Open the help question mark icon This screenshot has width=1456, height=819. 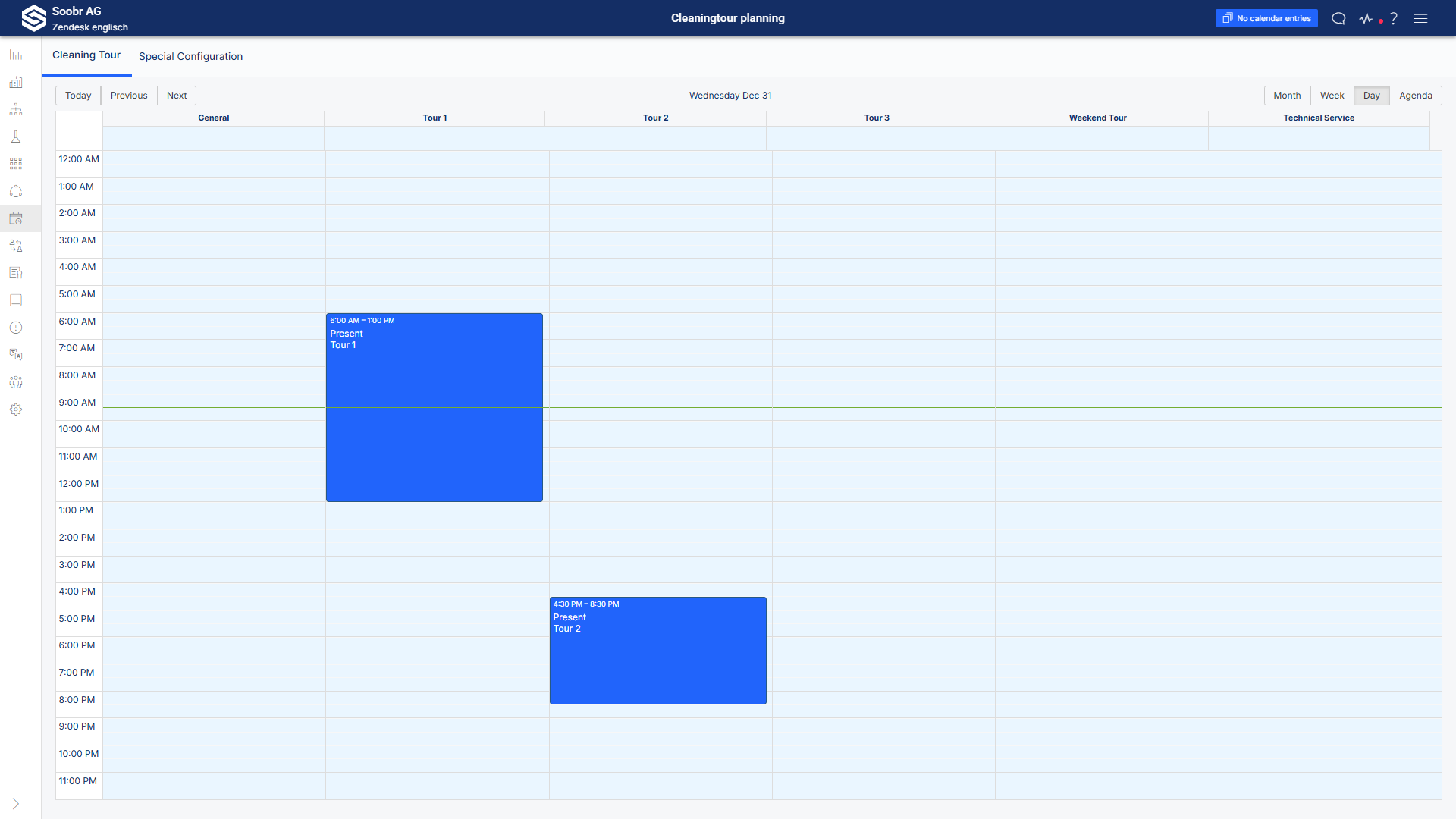(1394, 18)
